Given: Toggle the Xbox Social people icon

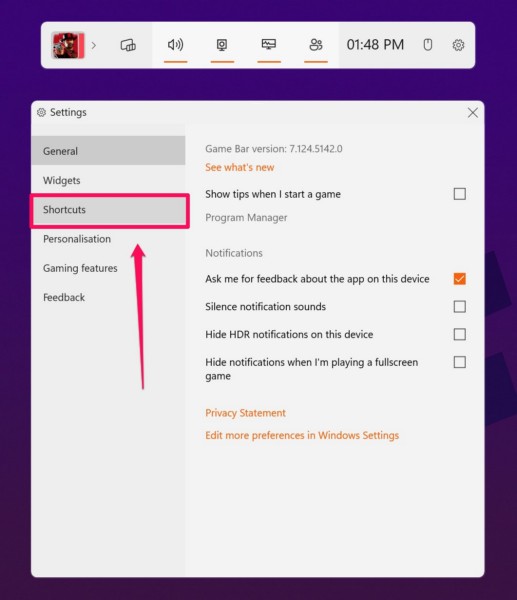Looking at the screenshot, I should pos(316,45).
